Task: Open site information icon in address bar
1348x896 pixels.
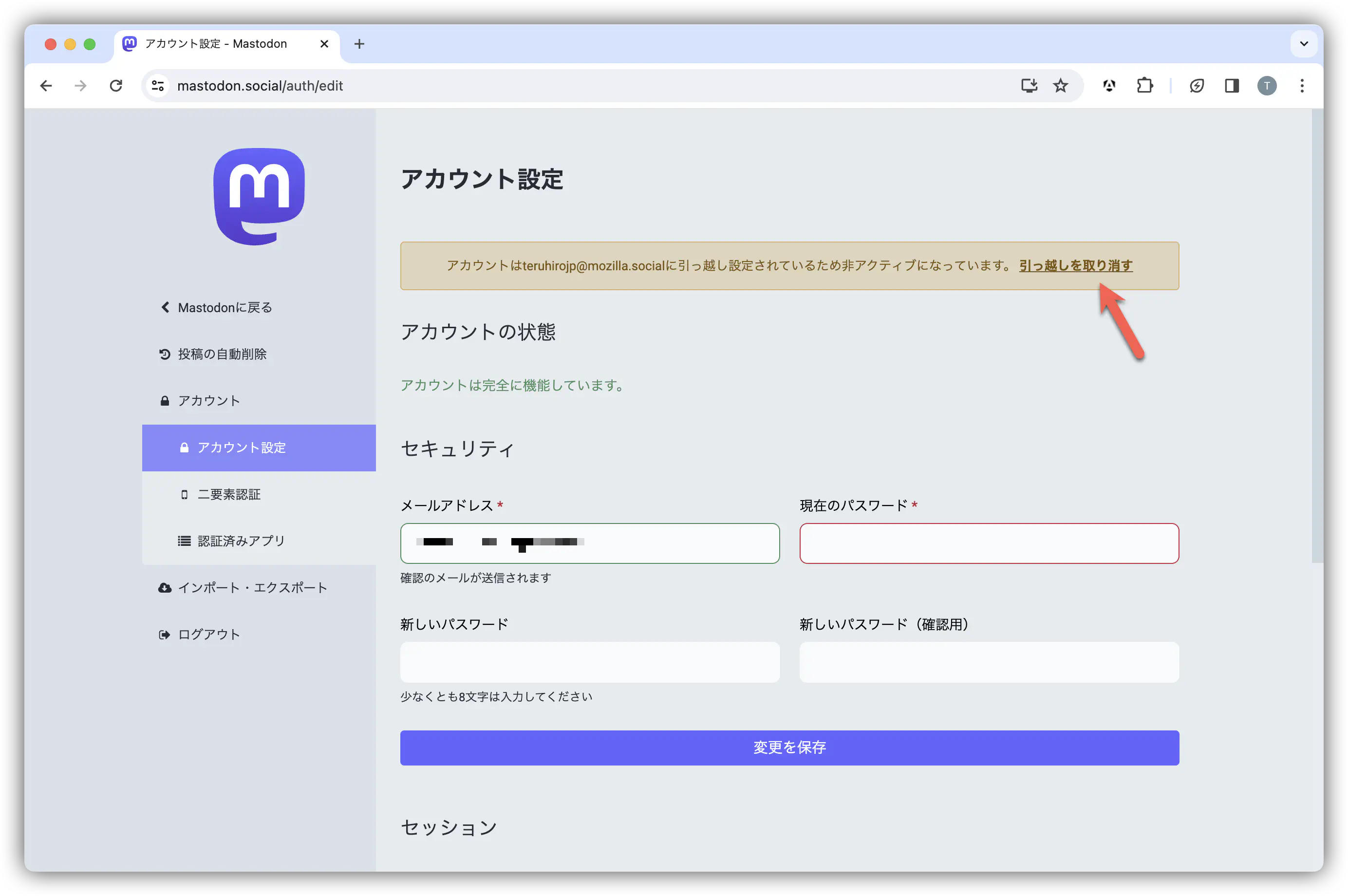Action: (158, 86)
